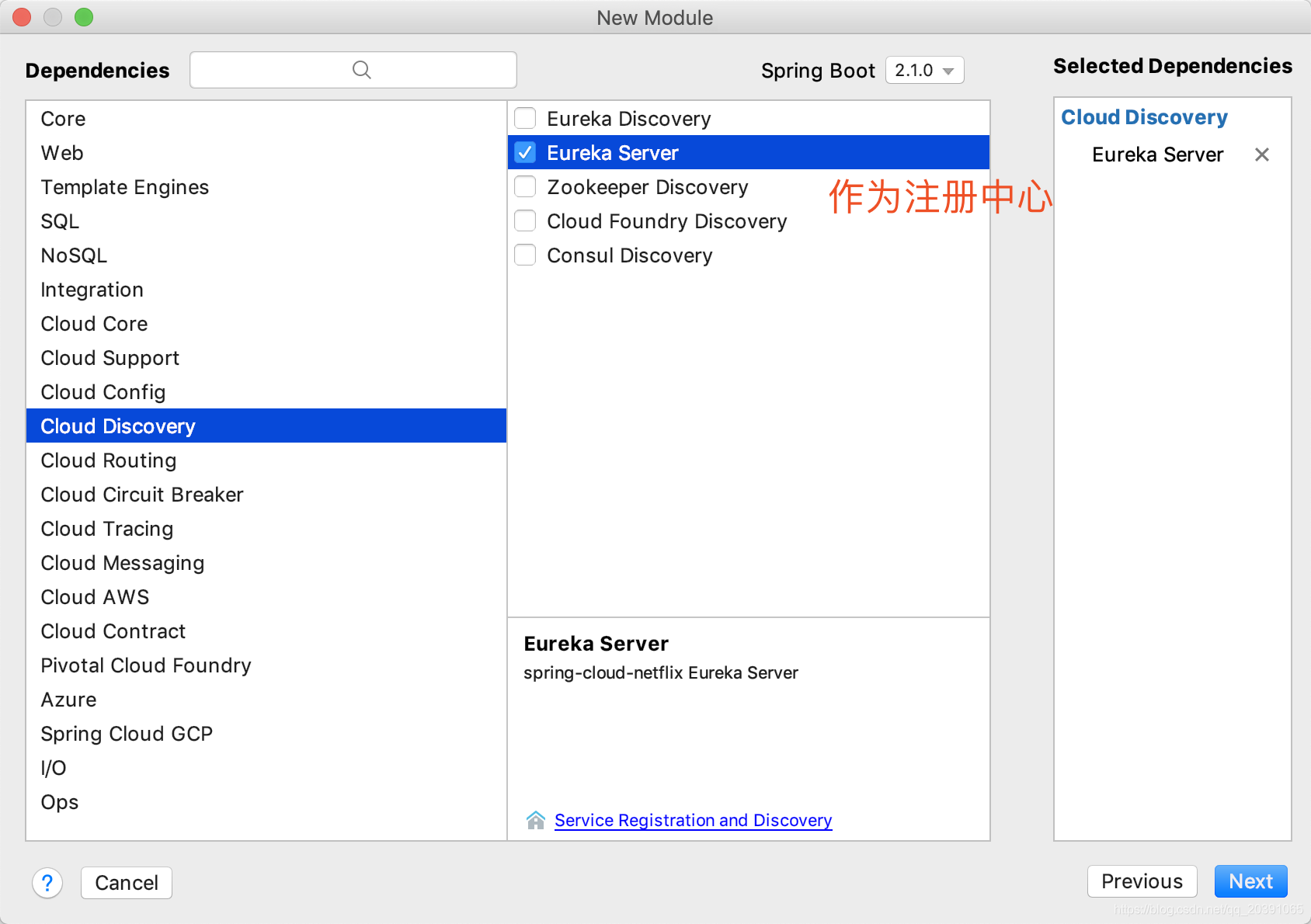Choose Cloud Circuit Breaker category

pos(266,495)
